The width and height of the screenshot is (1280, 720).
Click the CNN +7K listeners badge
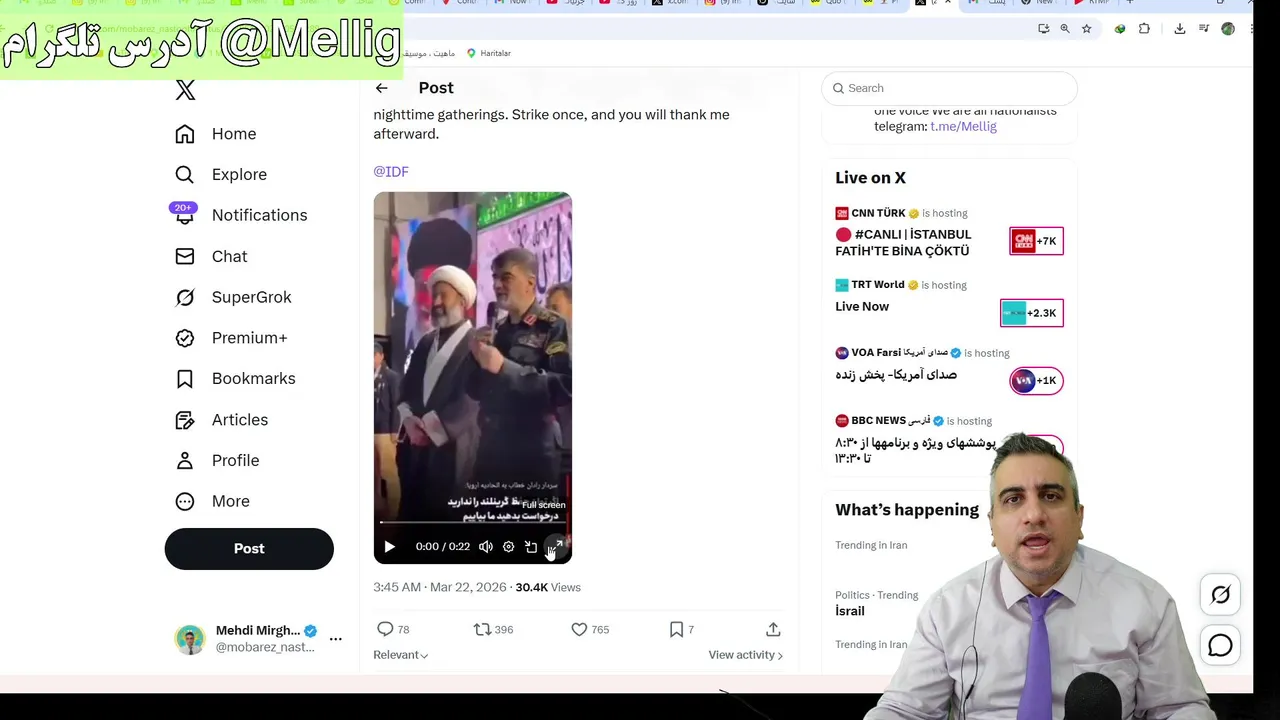click(x=1036, y=241)
